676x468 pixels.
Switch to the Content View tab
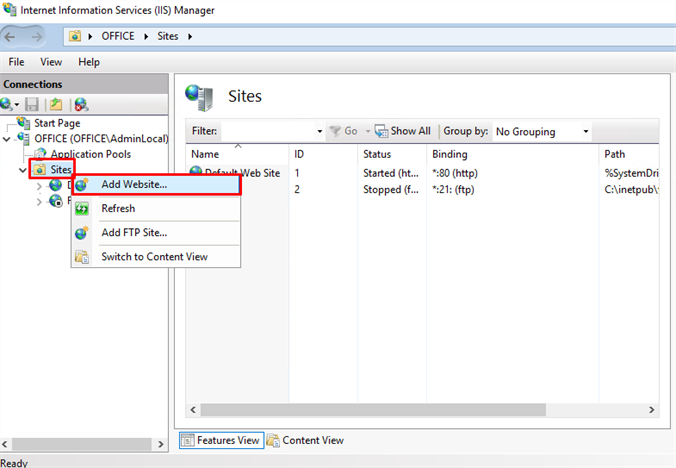point(305,440)
